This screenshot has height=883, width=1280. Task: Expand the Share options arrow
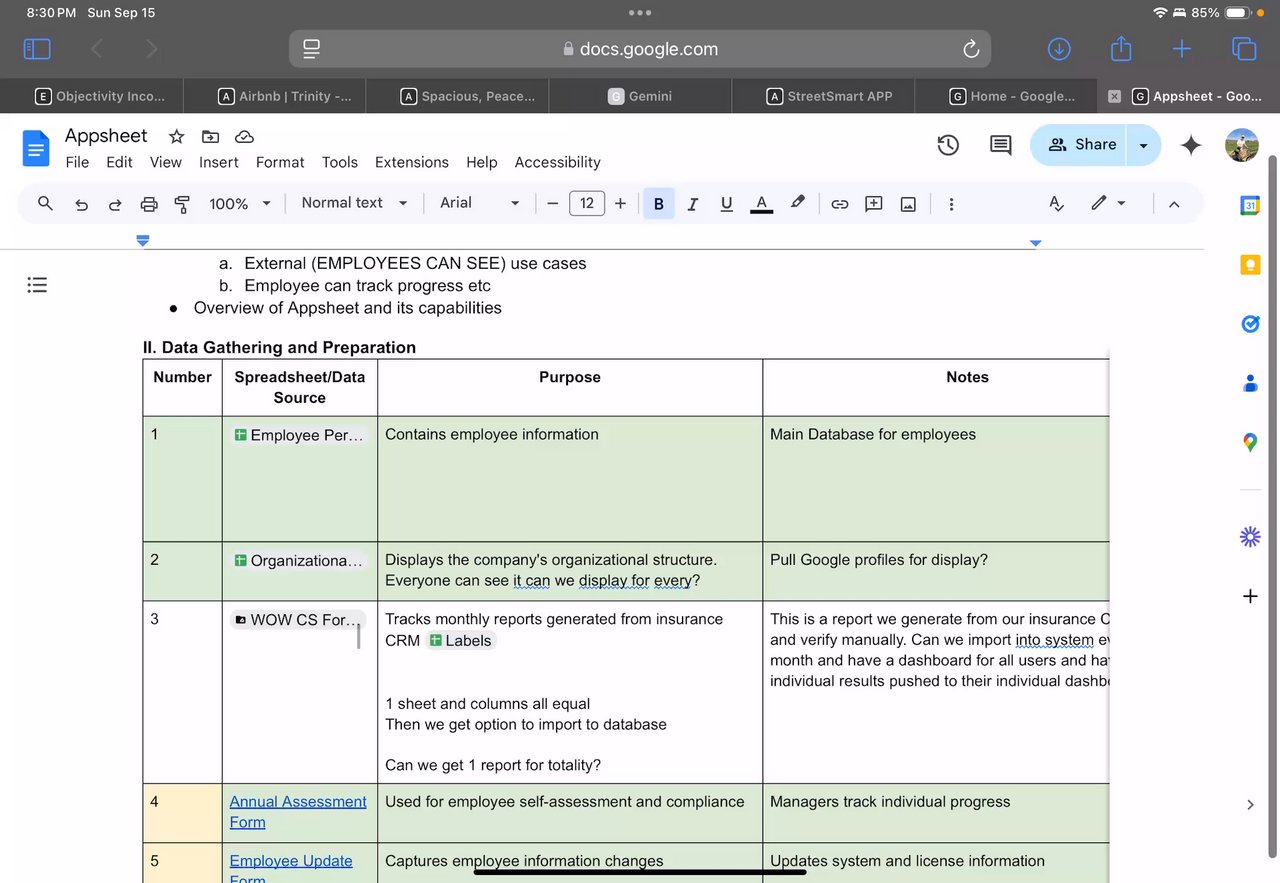(1144, 145)
